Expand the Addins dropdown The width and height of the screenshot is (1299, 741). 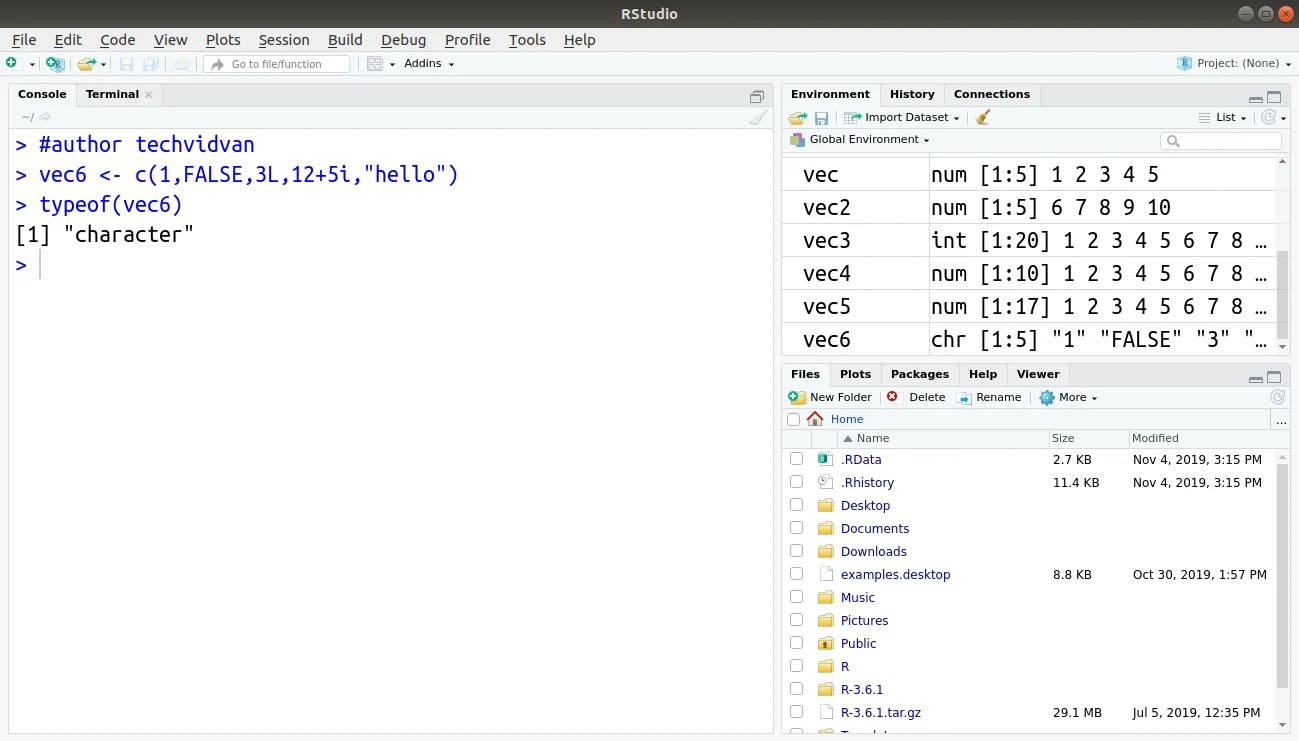(428, 63)
